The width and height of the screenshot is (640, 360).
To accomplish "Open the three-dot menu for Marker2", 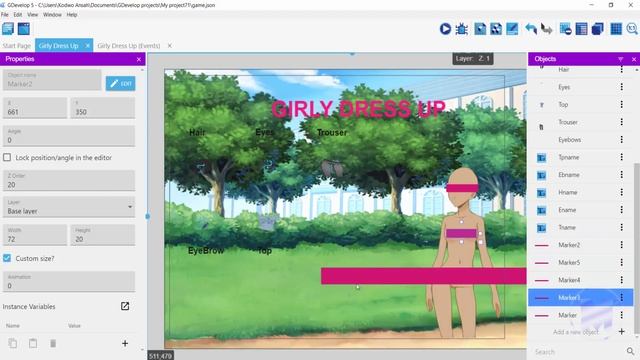I will [x=622, y=245].
